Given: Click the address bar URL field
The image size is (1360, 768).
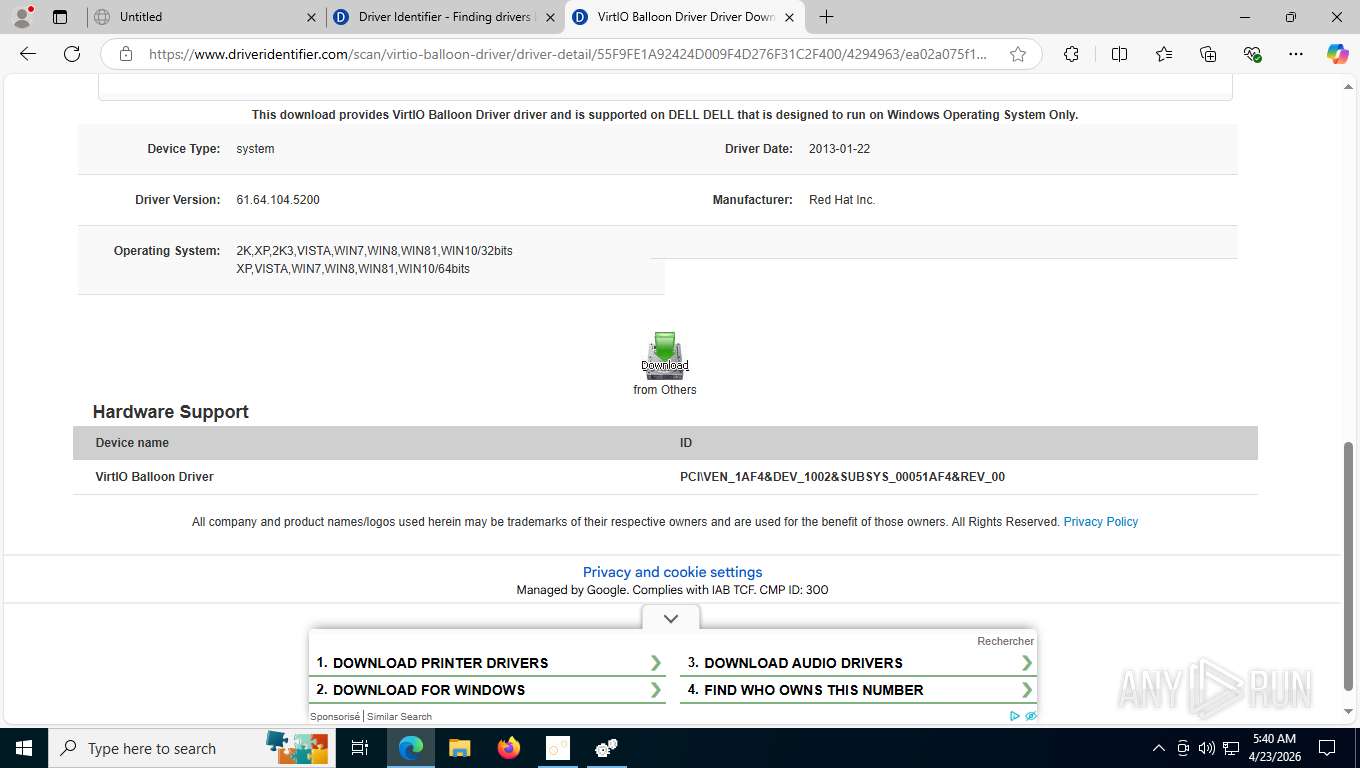Looking at the screenshot, I should point(568,54).
